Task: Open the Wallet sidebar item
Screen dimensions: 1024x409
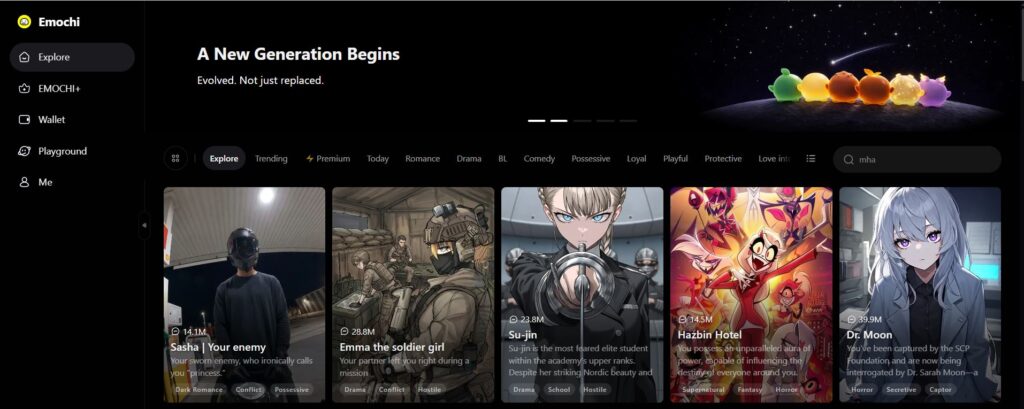Action: point(72,120)
